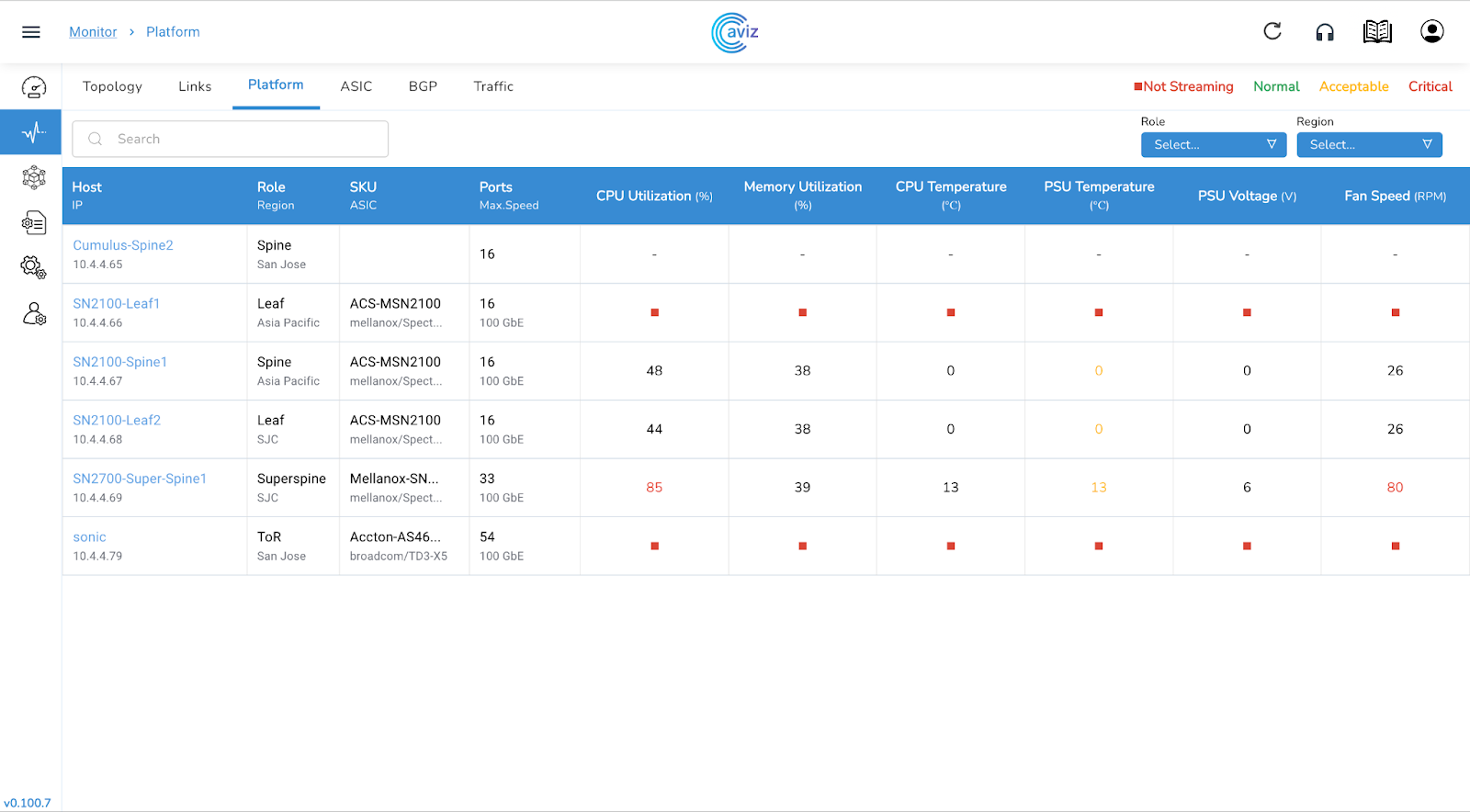Screen dimensions: 1470x812
Task: Open SN2100-Leaf2 host link
Action: coord(117,420)
